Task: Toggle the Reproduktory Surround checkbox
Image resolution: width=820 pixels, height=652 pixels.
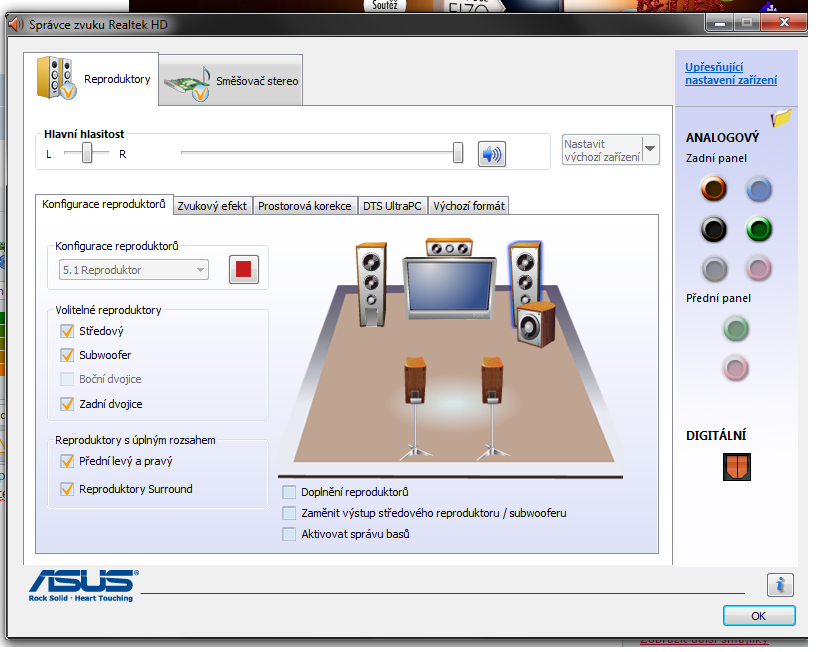Action: [x=67, y=489]
